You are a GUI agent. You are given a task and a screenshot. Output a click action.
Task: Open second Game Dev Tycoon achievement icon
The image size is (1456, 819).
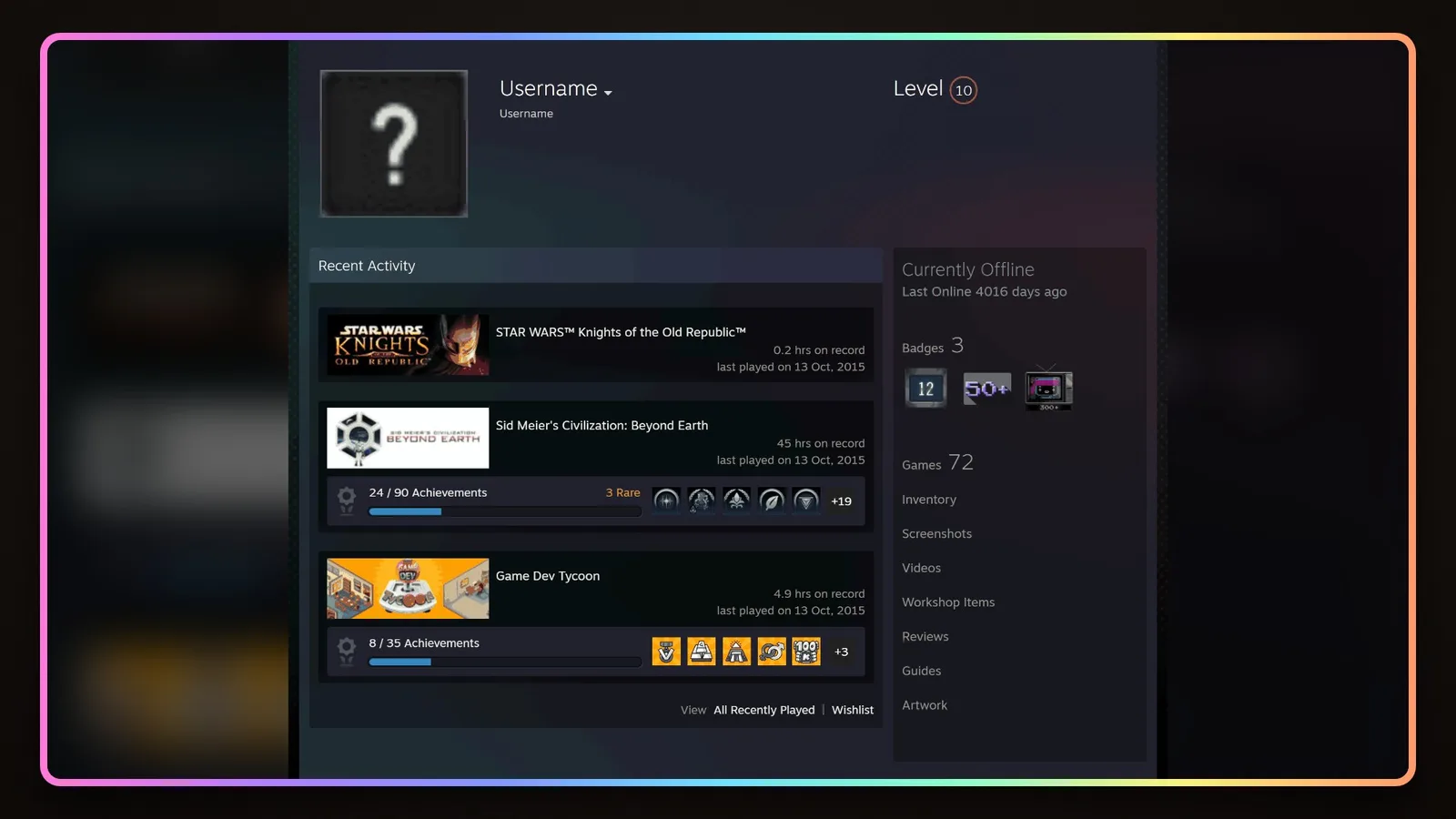point(702,652)
